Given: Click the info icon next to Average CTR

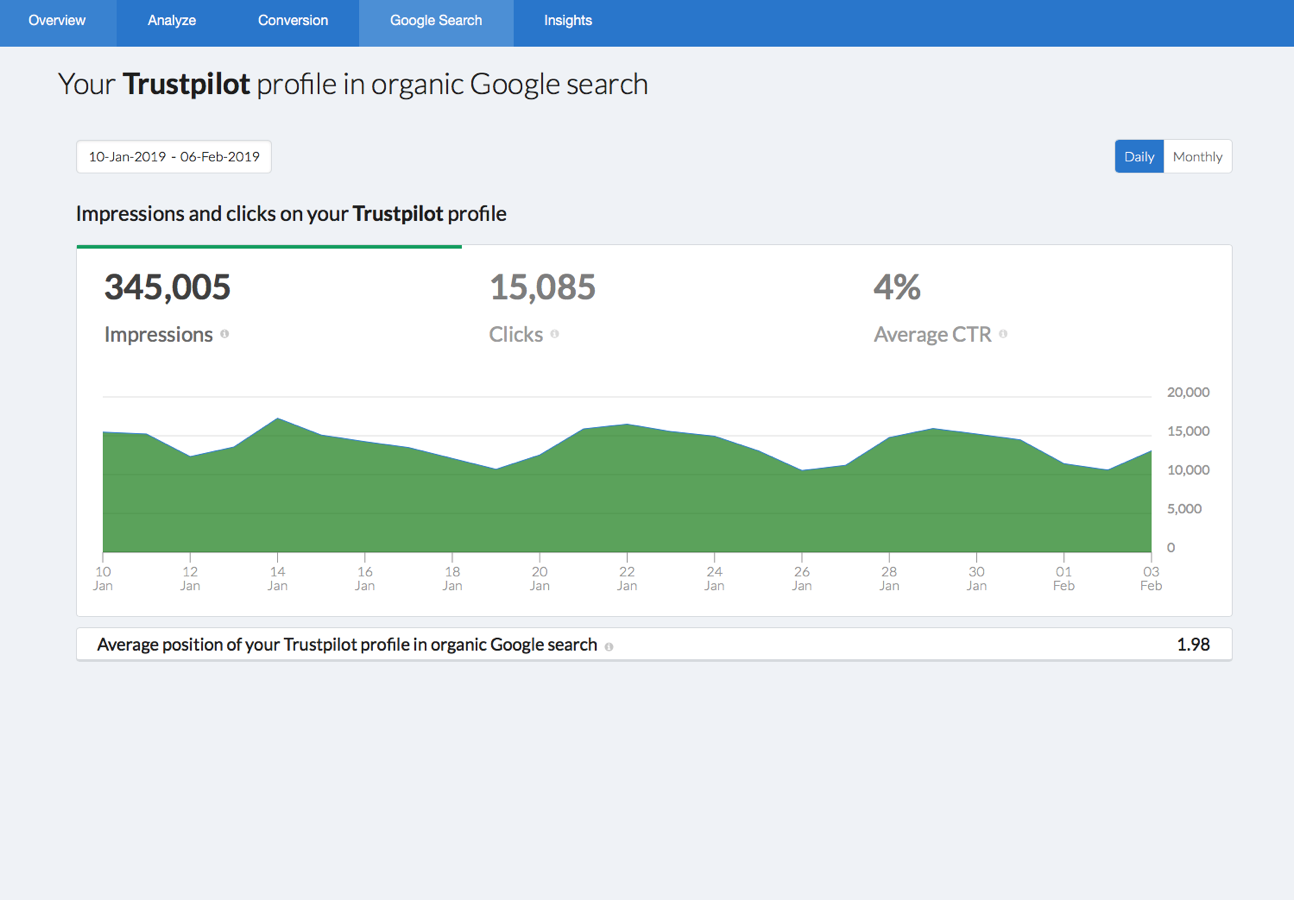Looking at the screenshot, I should point(1003,335).
